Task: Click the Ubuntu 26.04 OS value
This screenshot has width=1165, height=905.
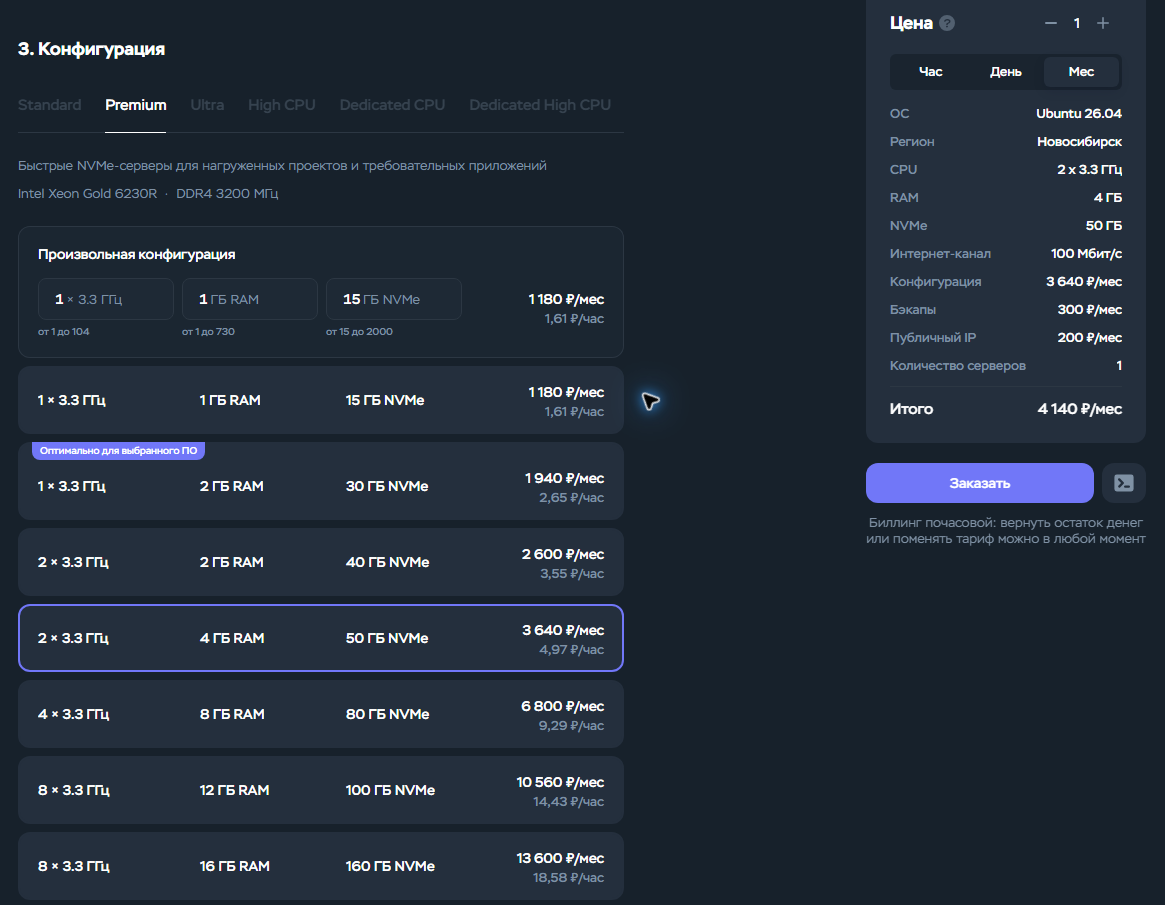Action: click(1079, 114)
